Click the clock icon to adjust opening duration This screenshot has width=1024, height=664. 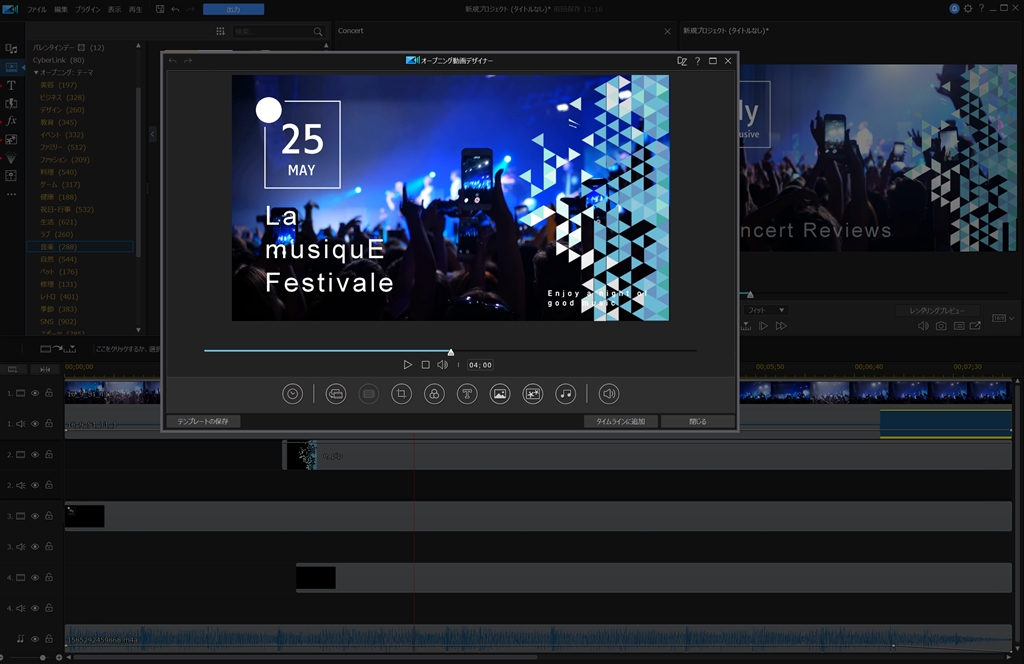click(292, 393)
